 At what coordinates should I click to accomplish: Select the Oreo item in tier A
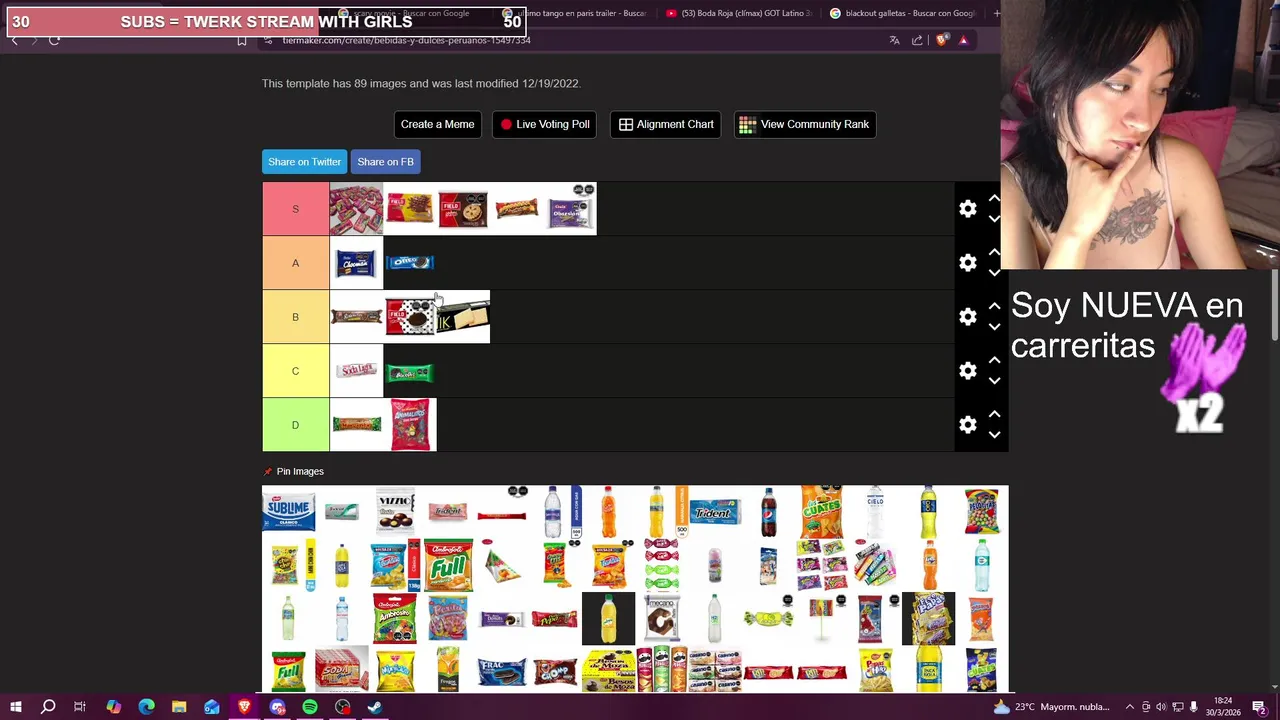tap(410, 263)
